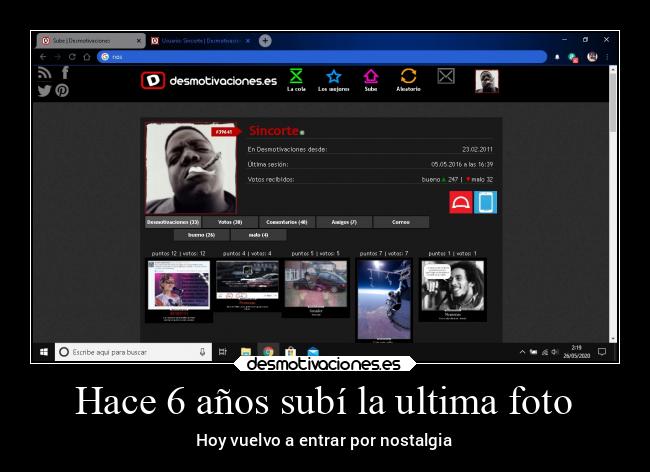This screenshot has width=650, height=472.
Task: Click the 'Última sesión:' label
Action: tap(268, 164)
